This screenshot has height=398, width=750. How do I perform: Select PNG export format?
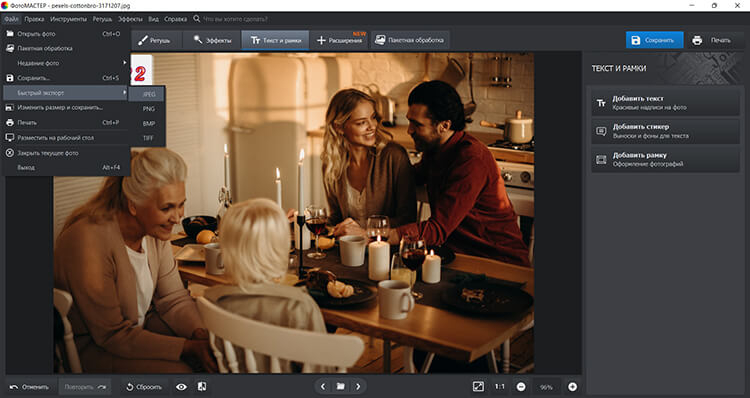coord(147,109)
